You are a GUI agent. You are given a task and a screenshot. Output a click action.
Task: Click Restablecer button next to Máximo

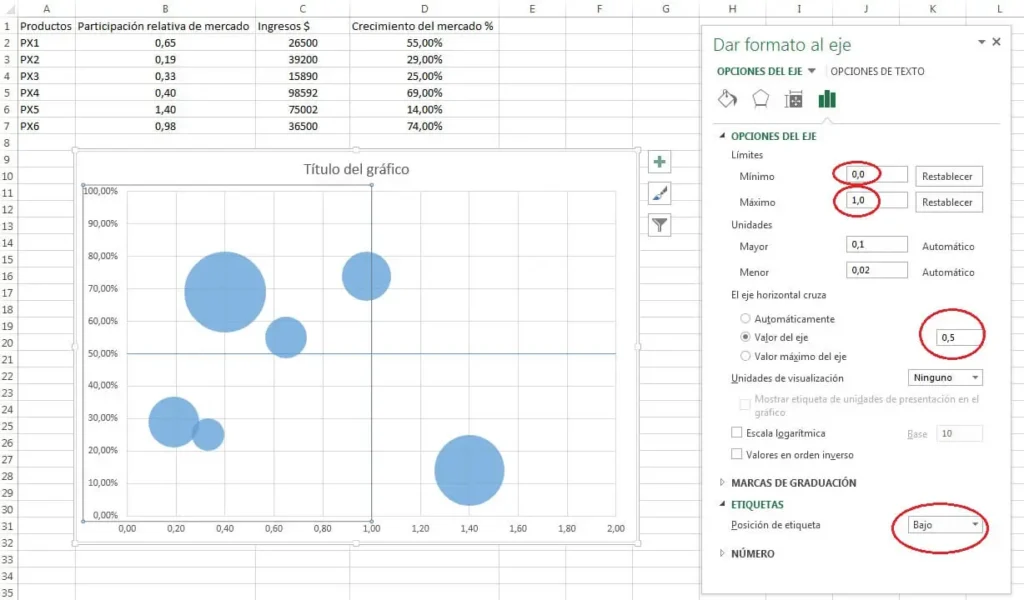[x=949, y=202]
